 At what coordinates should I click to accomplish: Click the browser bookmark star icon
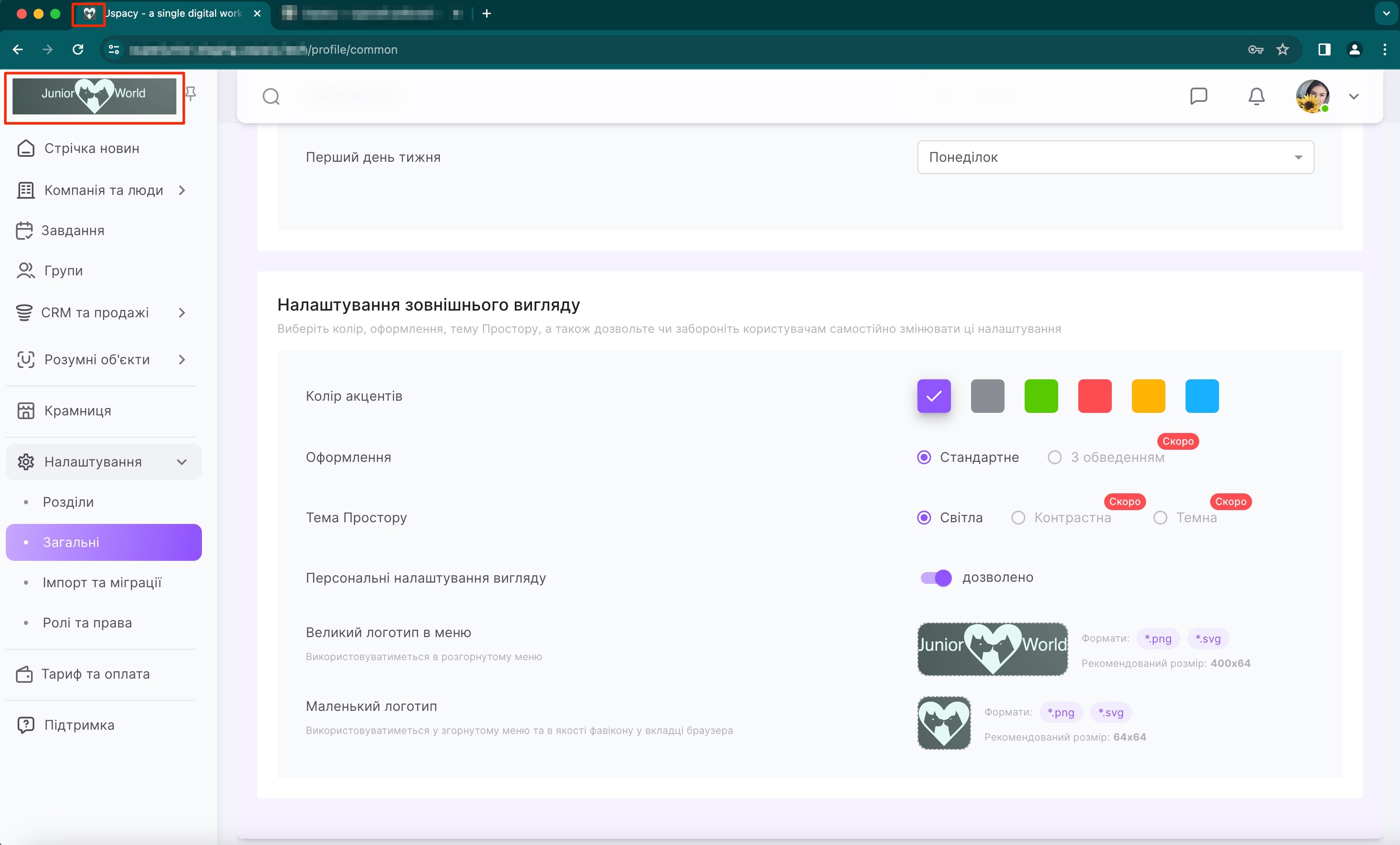coord(1282,49)
